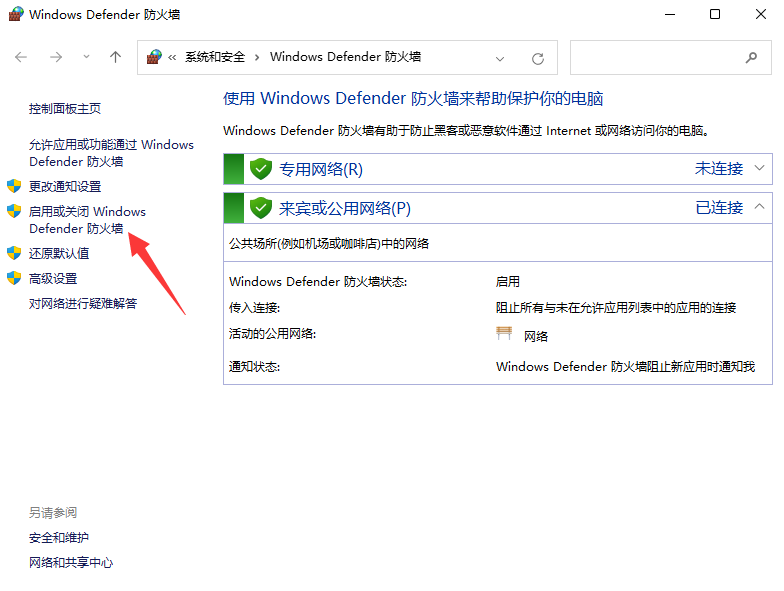Image resolution: width=784 pixels, height=591 pixels.
Task: Open 对网络进行疑难解答 link
Action: pyautogui.click(x=83, y=304)
